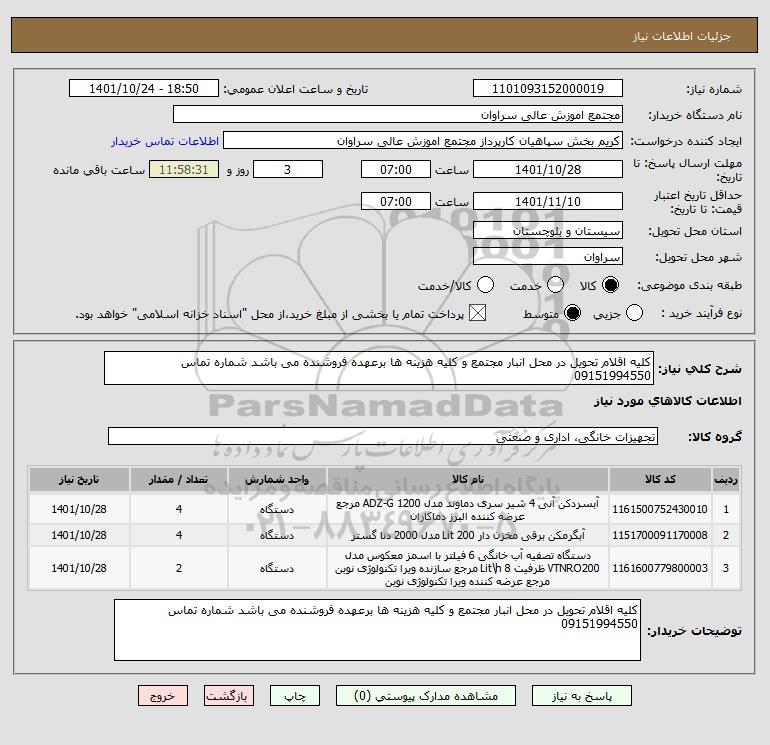
Task: Click the ردیف column header
Action: pos(726,479)
